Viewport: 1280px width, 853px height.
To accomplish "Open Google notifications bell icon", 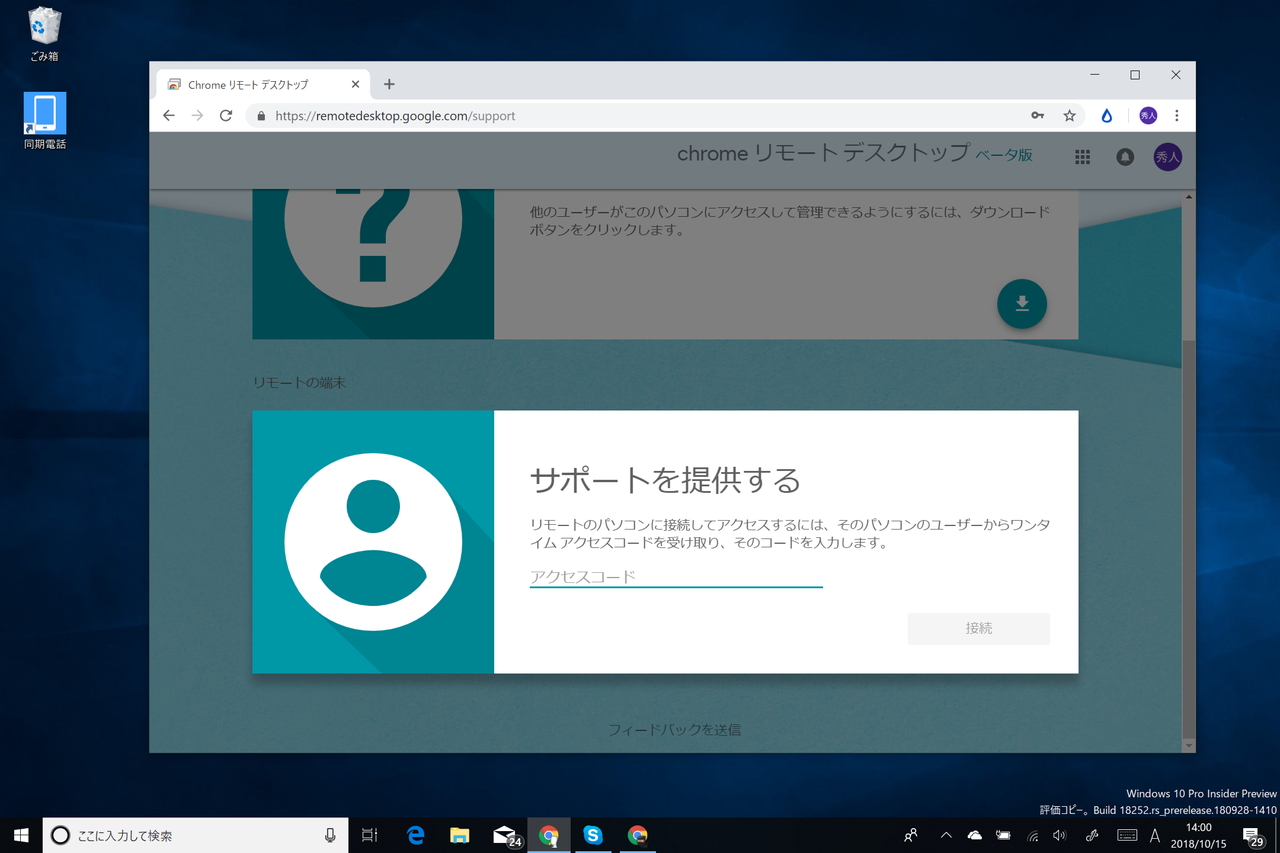I will click(1125, 157).
